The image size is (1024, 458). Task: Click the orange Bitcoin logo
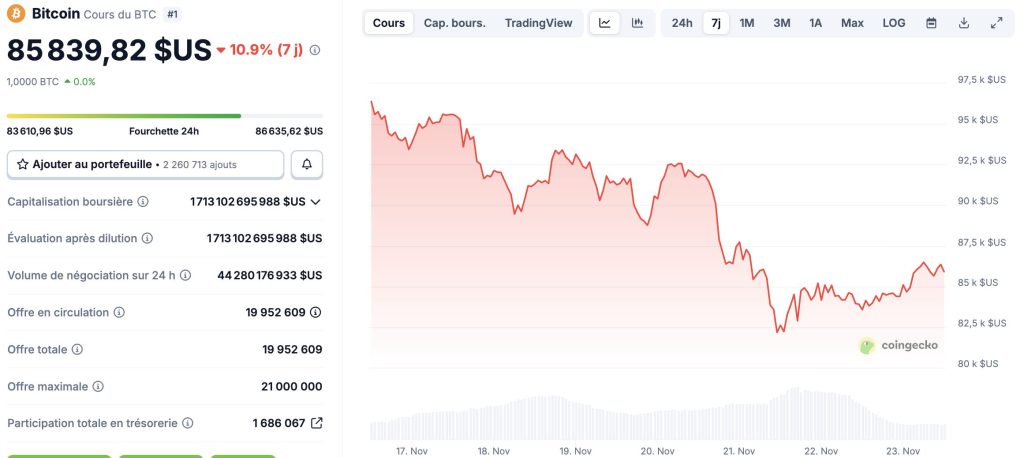tap(16, 14)
